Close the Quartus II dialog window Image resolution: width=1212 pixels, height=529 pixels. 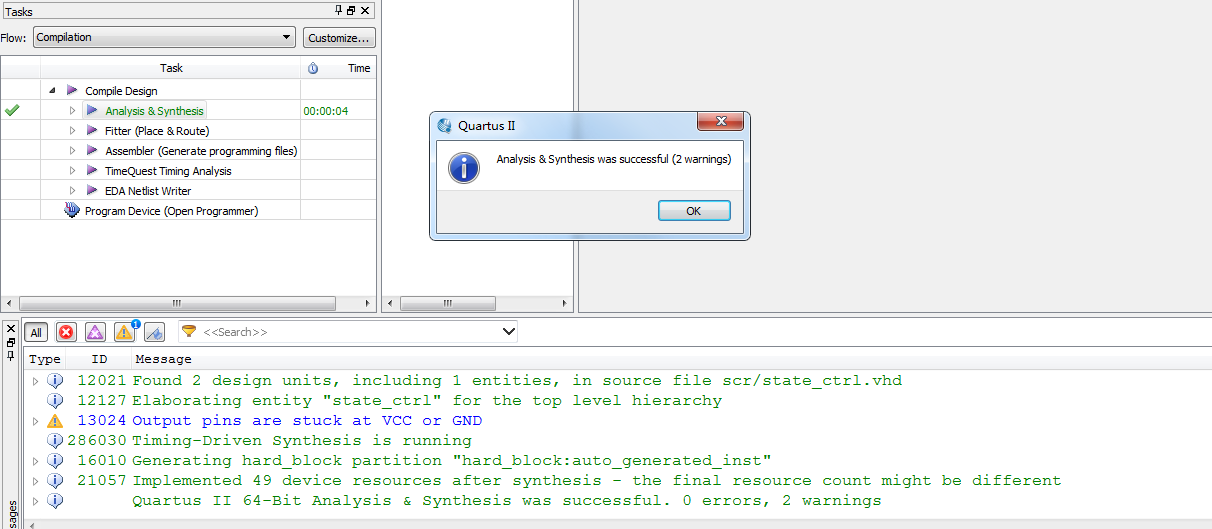point(720,122)
